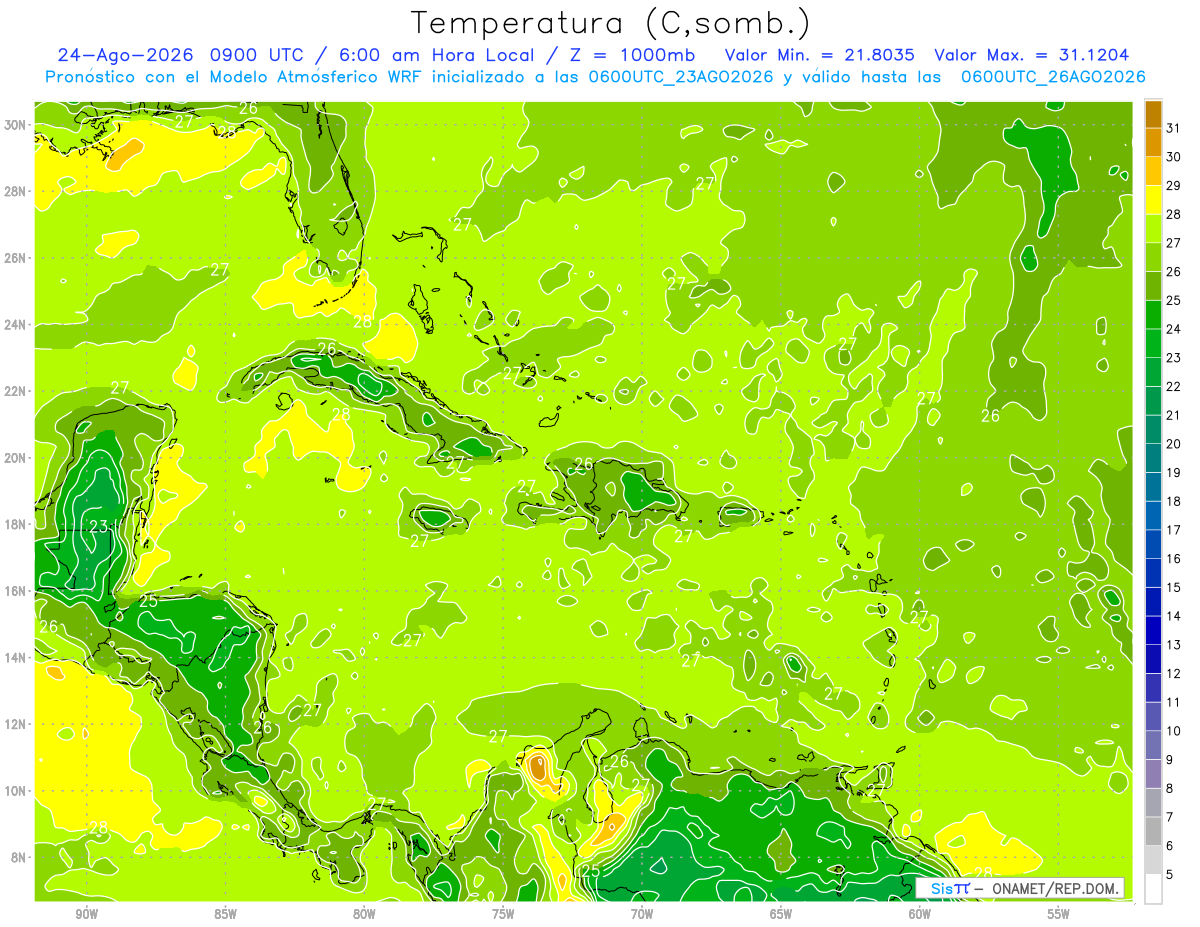Click 'Valor Min. = 21.8035' text
Screen dimensions: 1200x927
click(x=819, y=55)
